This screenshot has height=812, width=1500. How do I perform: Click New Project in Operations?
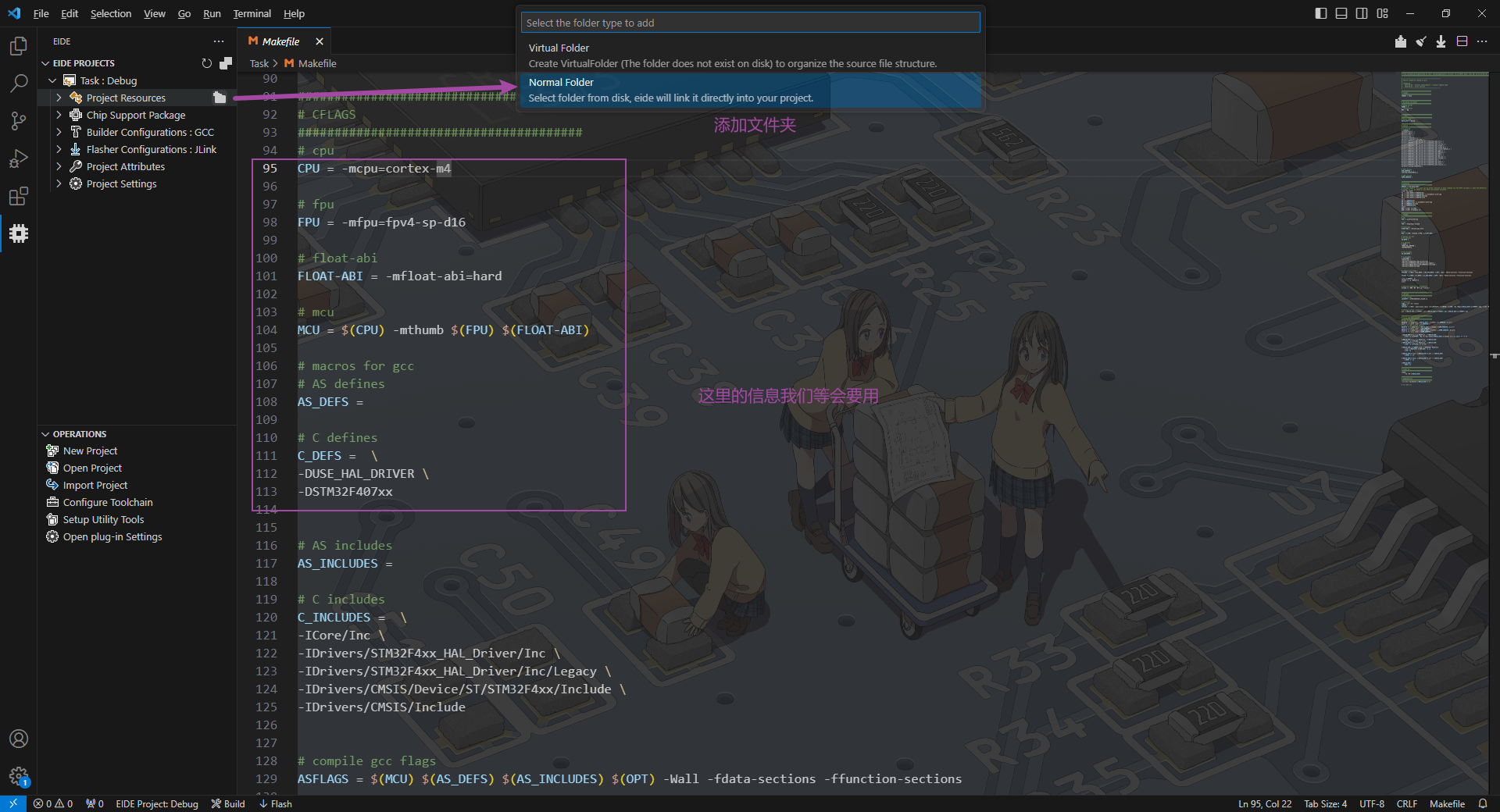pyautogui.click(x=90, y=451)
